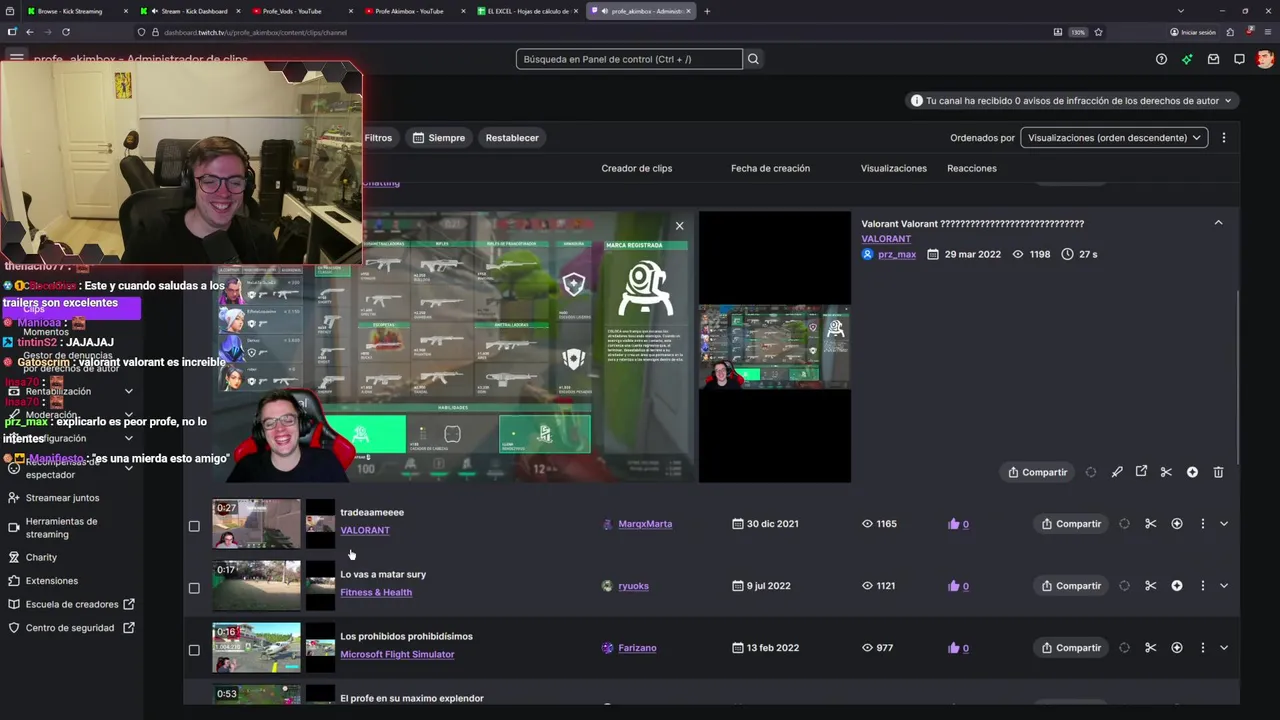The height and width of the screenshot is (720, 1280).
Task: Open the three-dot menu for Los prohibidos prohibidísimos
Action: (1202, 648)
